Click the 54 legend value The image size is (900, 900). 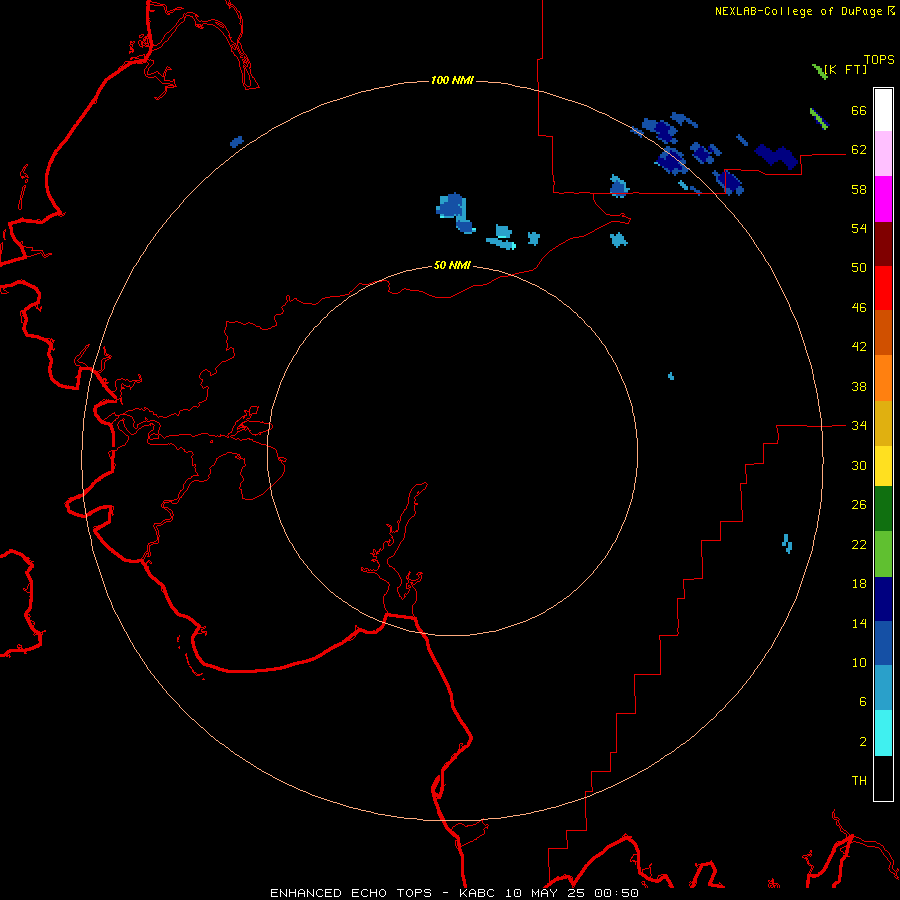[859, 228]
